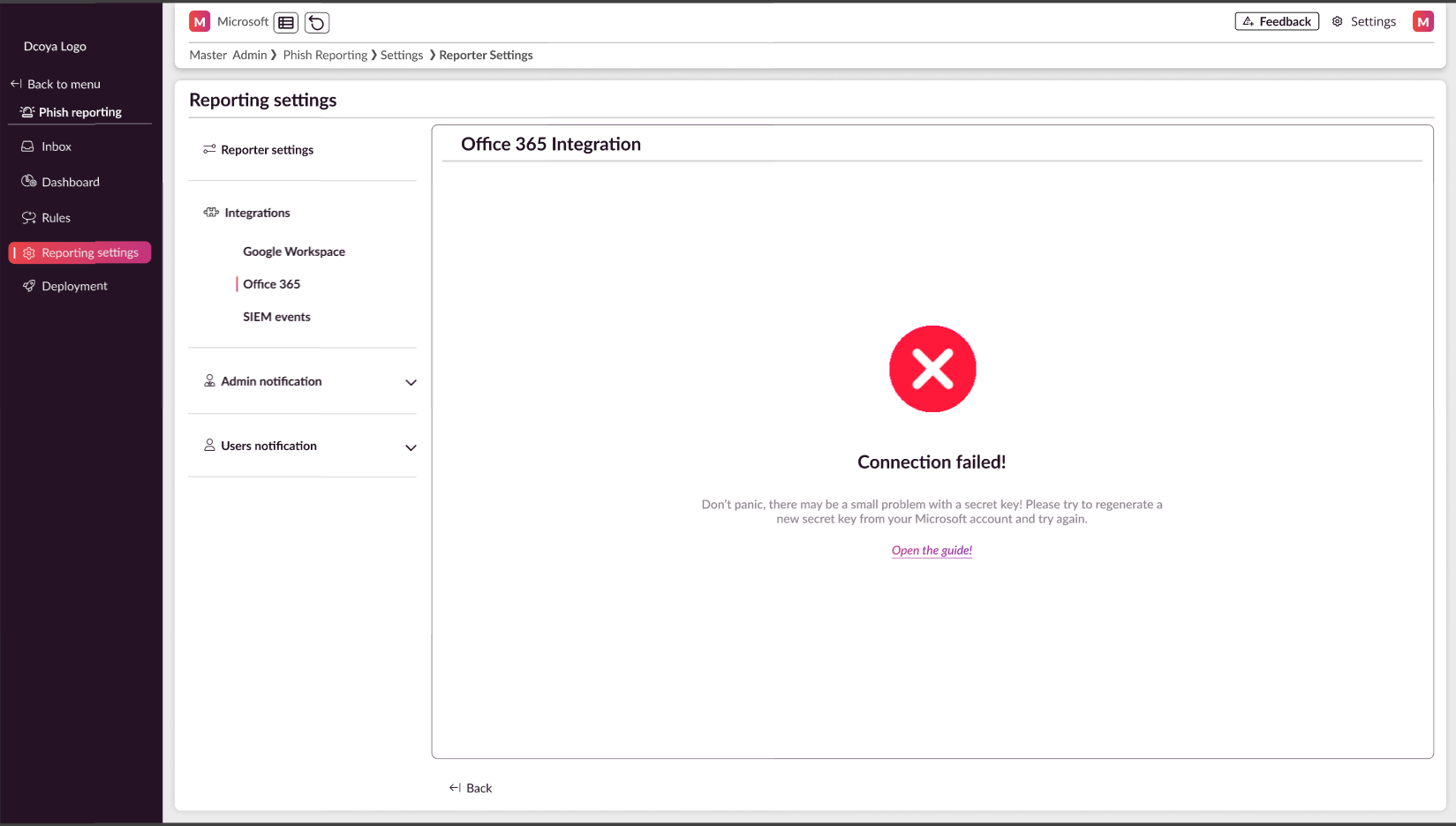This screenshot has height=826, width=1456.
Task: Click the Microsoft M logo icon
Action: 200,22
